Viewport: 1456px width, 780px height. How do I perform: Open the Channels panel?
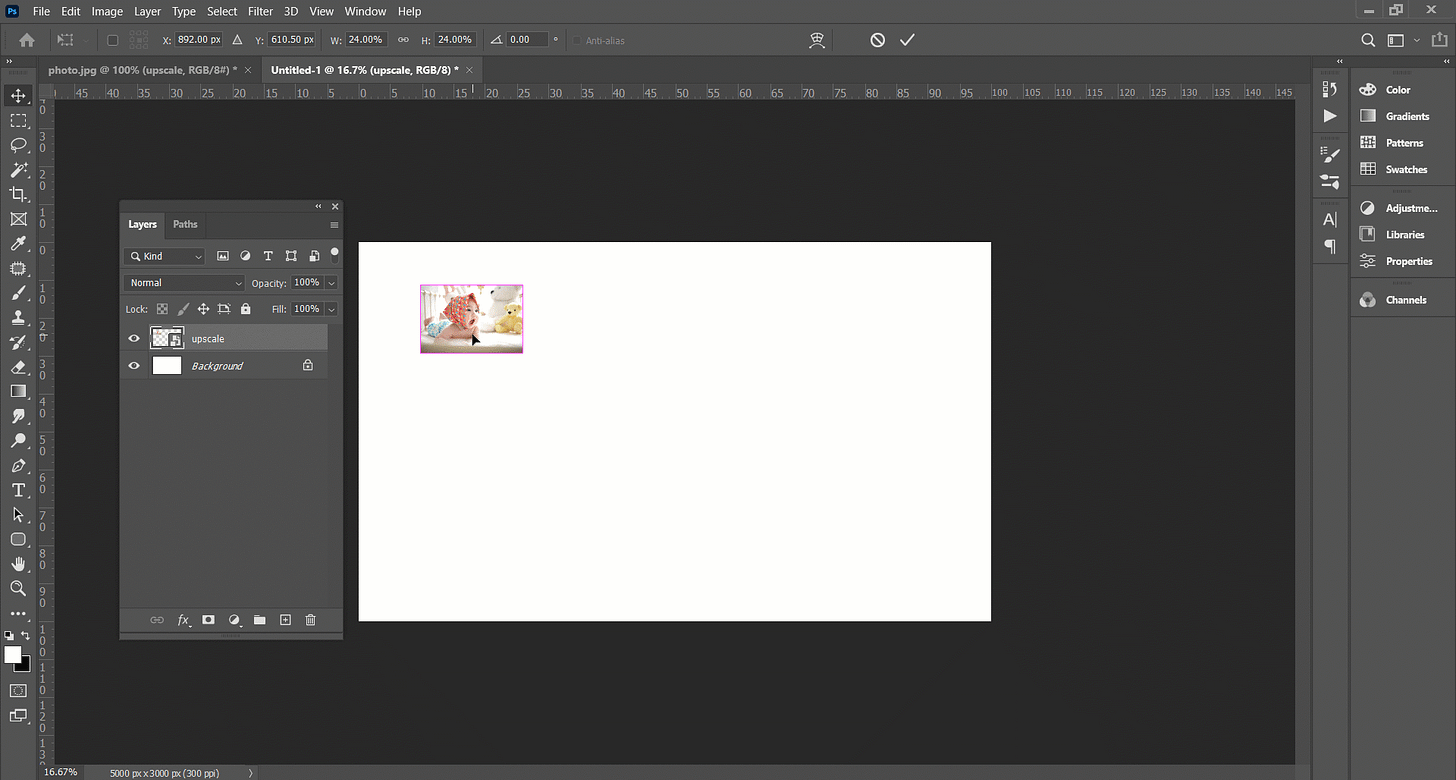[1403, 299]
